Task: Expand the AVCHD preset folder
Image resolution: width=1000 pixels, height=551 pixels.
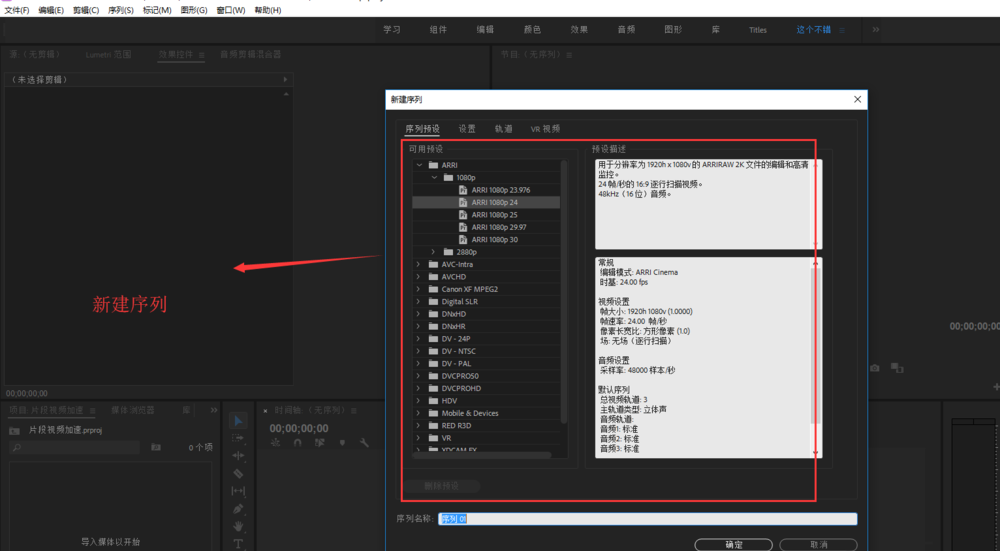Action: (x=419, y=277)
